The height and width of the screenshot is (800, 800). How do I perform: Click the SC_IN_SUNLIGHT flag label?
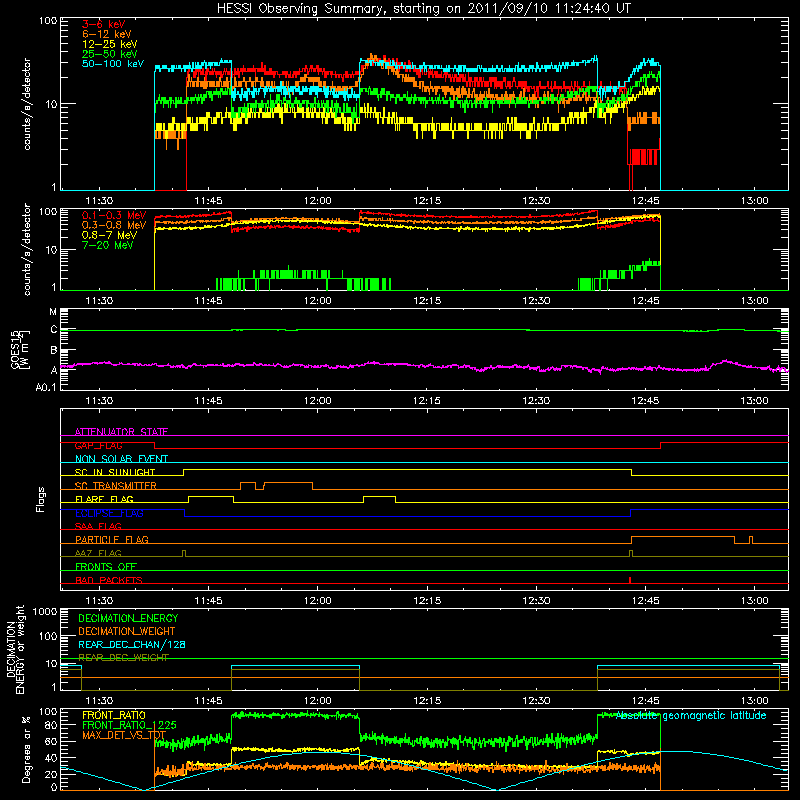tap(115, 472)
